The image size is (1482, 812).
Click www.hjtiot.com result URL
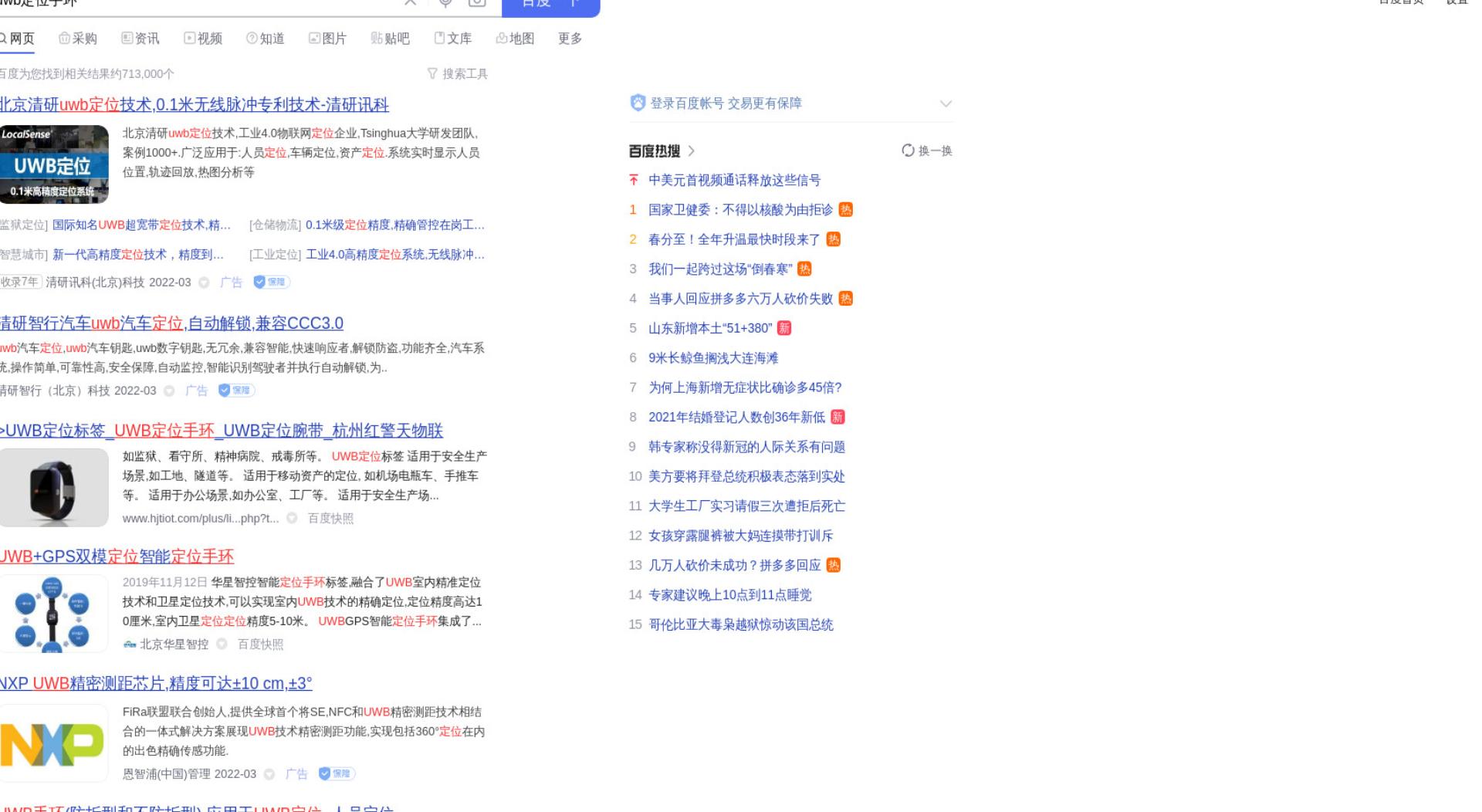(201, 519)
